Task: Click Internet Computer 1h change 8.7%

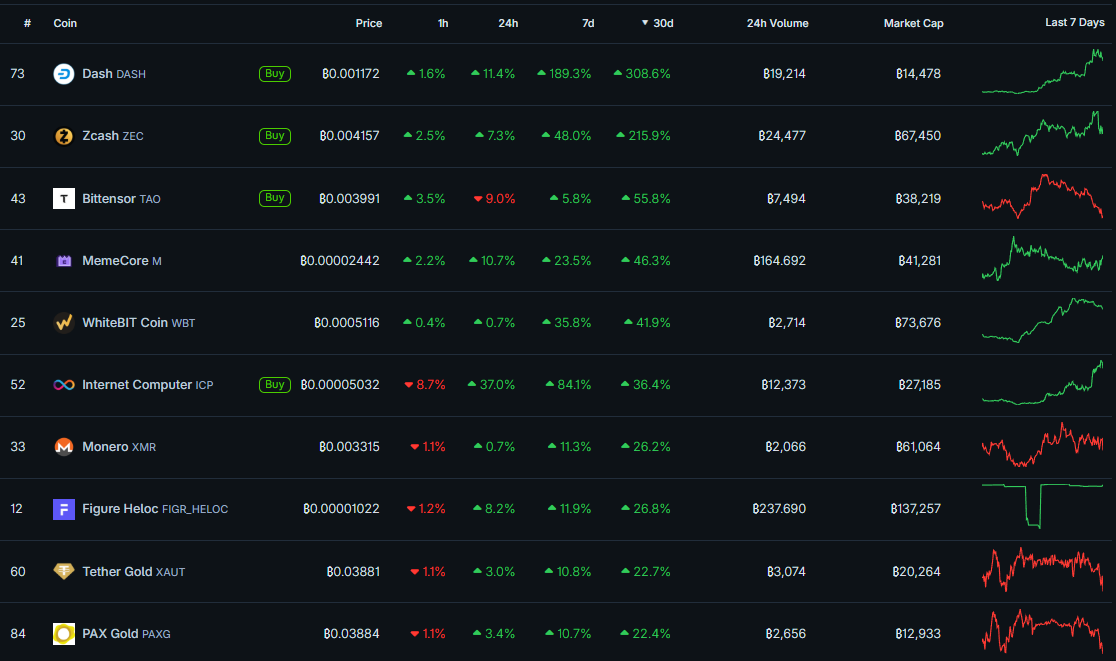Action: 425,385
